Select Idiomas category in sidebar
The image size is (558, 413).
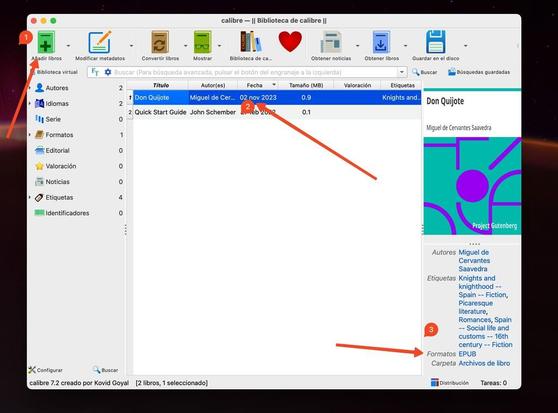coord(57,104)
